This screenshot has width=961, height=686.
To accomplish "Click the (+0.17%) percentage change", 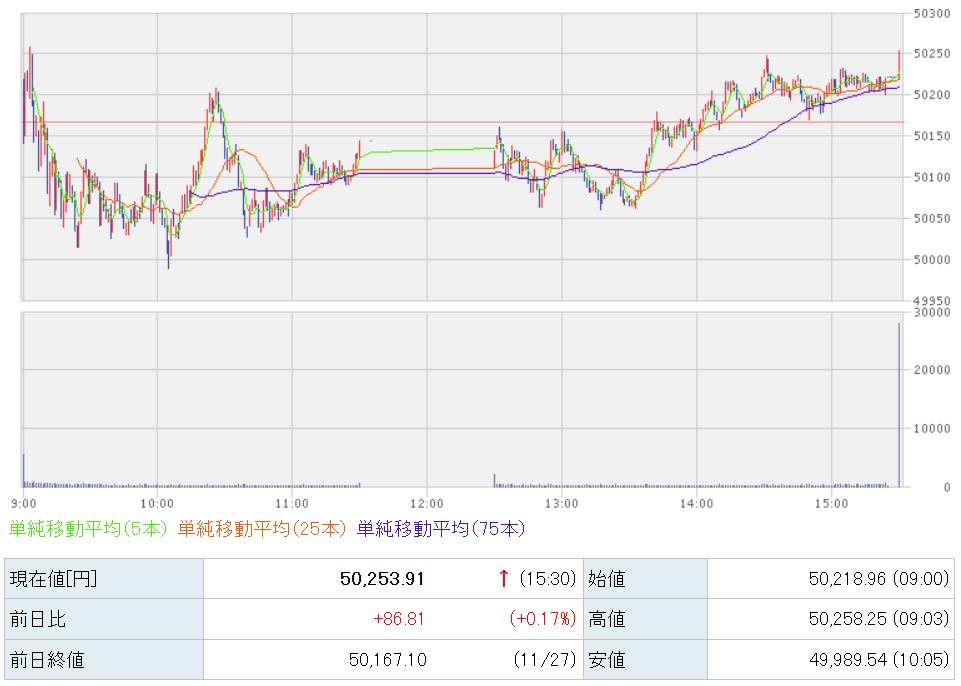I will (541, 619).
